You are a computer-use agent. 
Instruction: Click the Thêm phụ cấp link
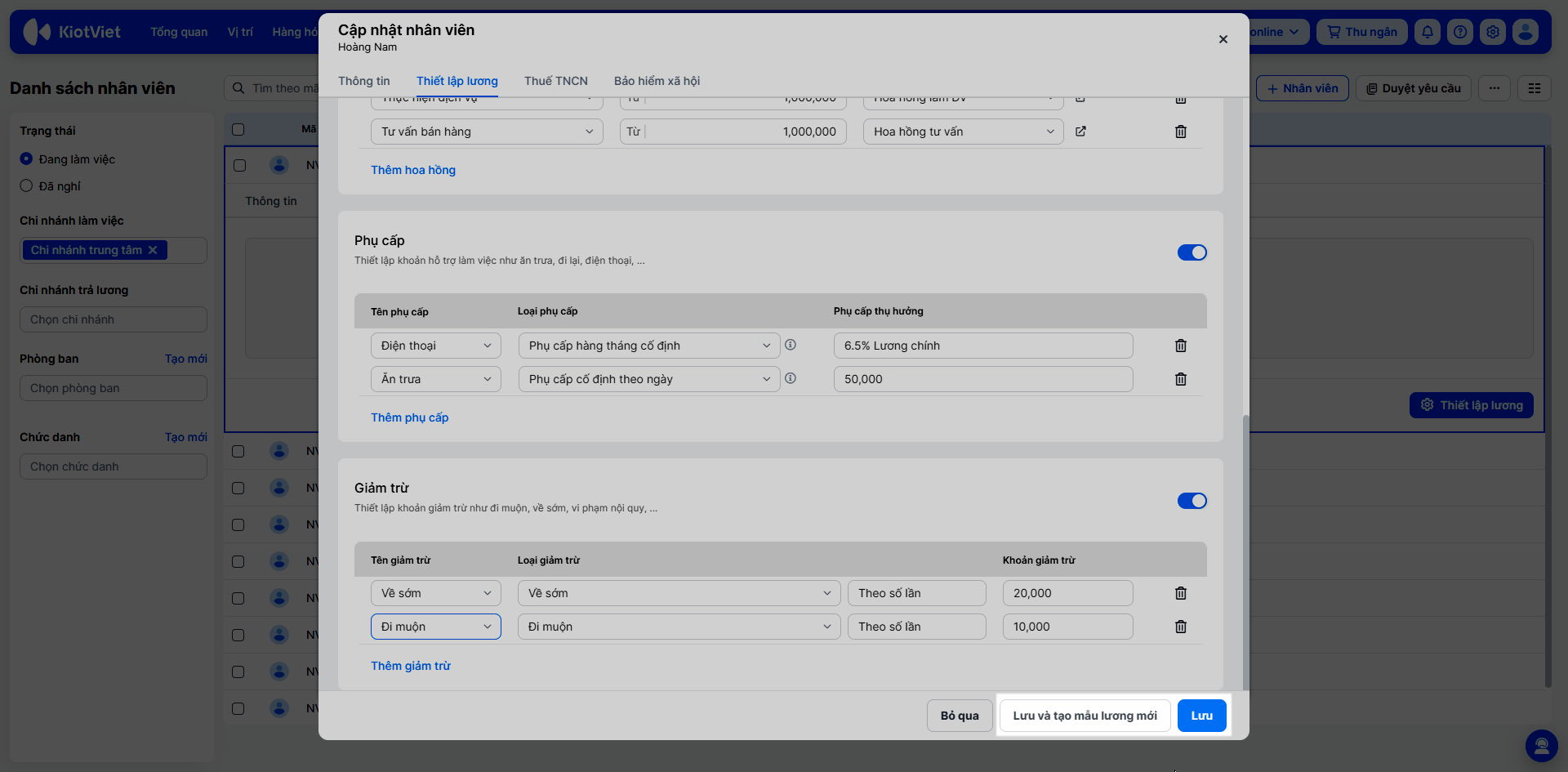[410, 417]
